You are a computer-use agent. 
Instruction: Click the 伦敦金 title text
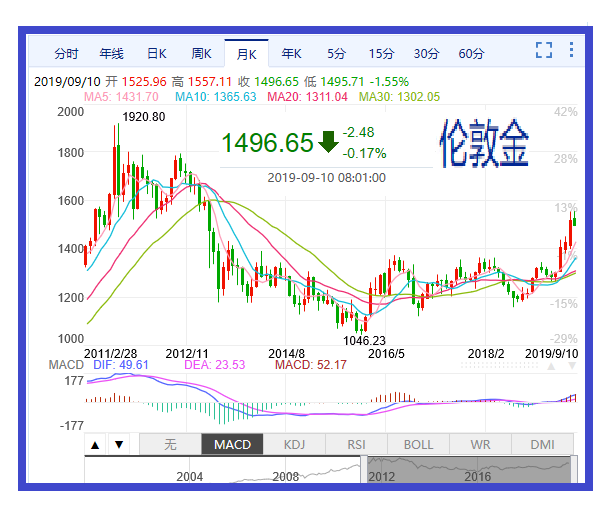(x=484, y=143)
